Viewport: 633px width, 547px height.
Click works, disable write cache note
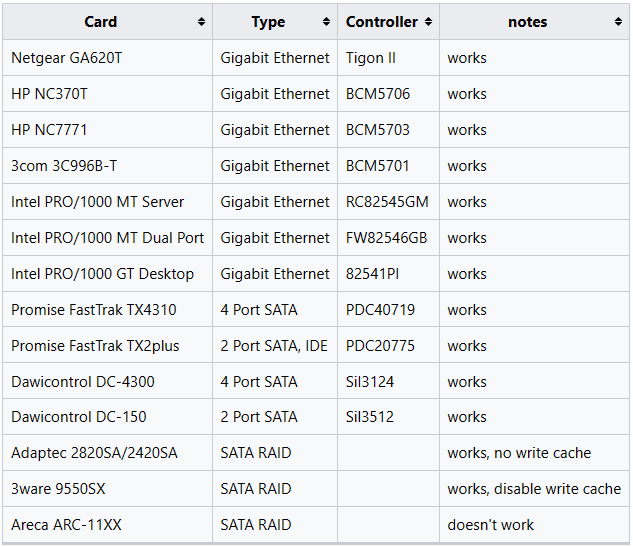(534, 488)
